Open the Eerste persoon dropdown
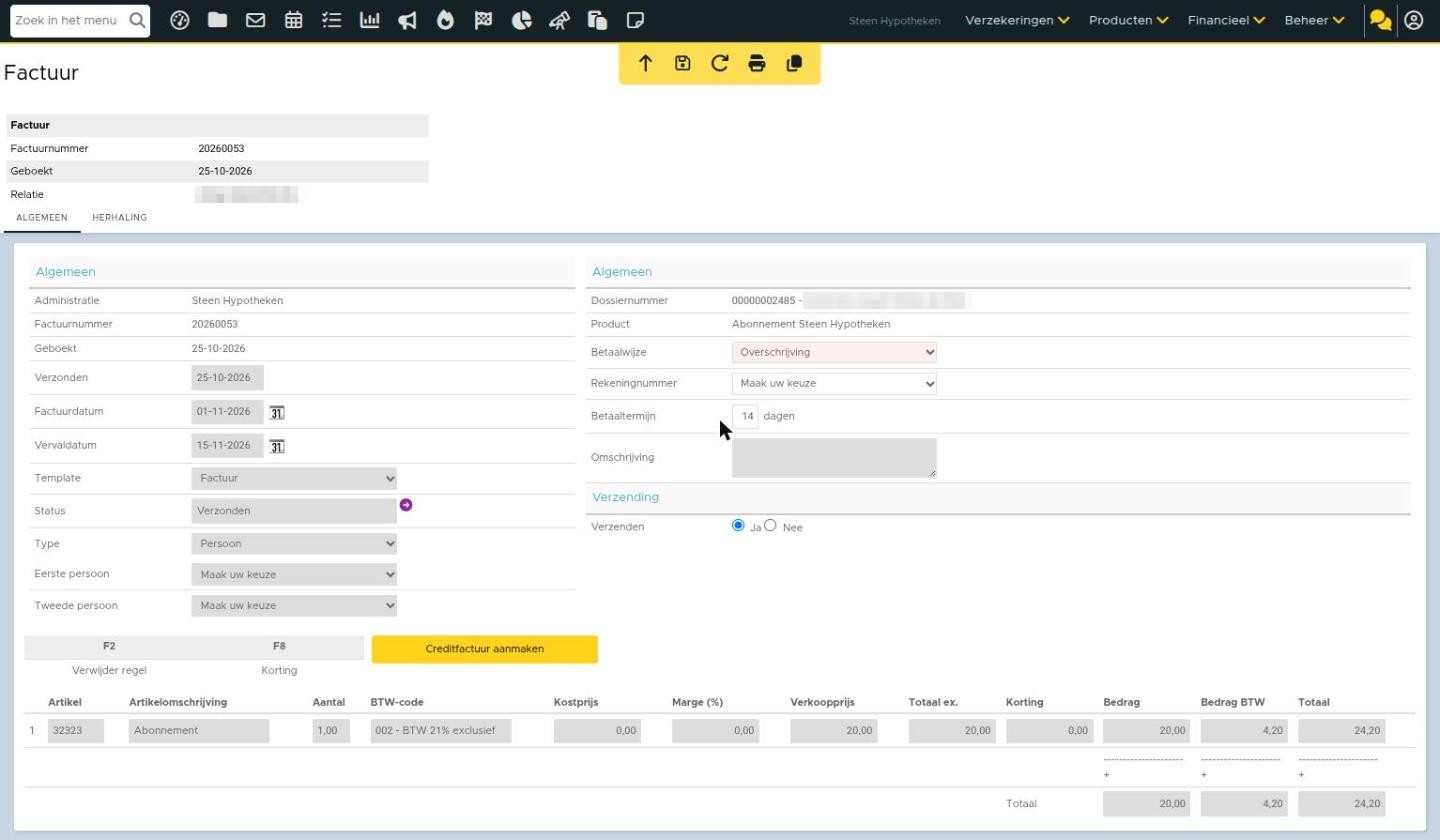The width and height of the screenshot is (1440, 840). tap(294, 575)
